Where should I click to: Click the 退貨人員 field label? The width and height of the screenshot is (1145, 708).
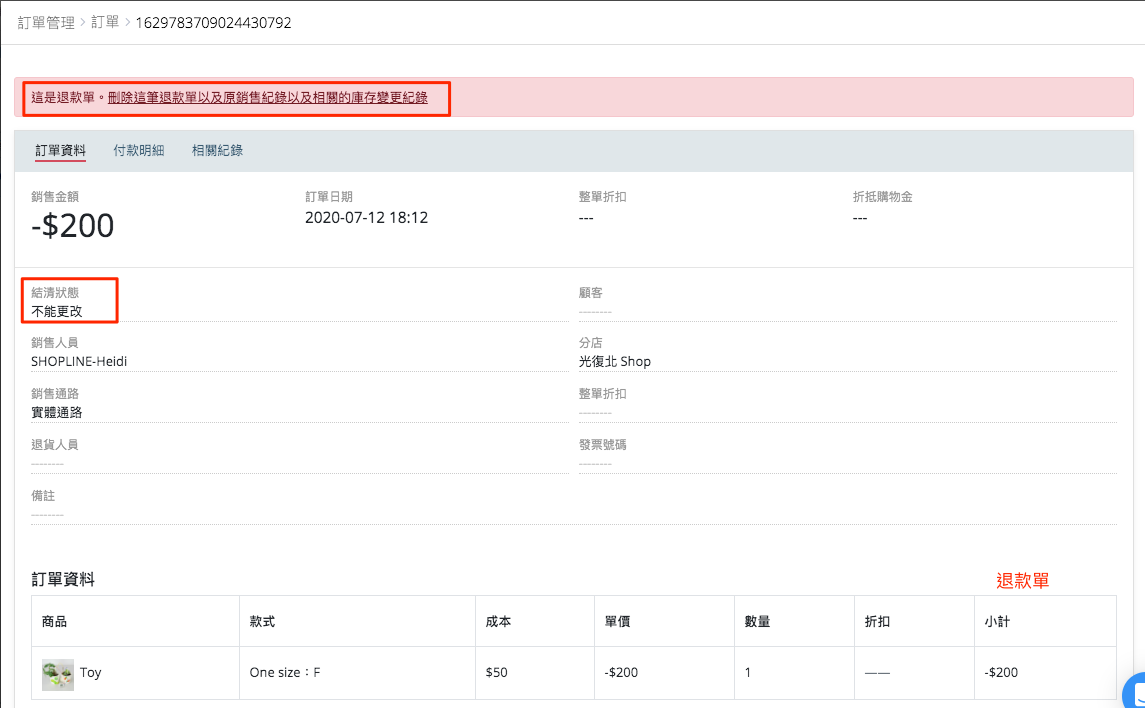pos(55,445)
